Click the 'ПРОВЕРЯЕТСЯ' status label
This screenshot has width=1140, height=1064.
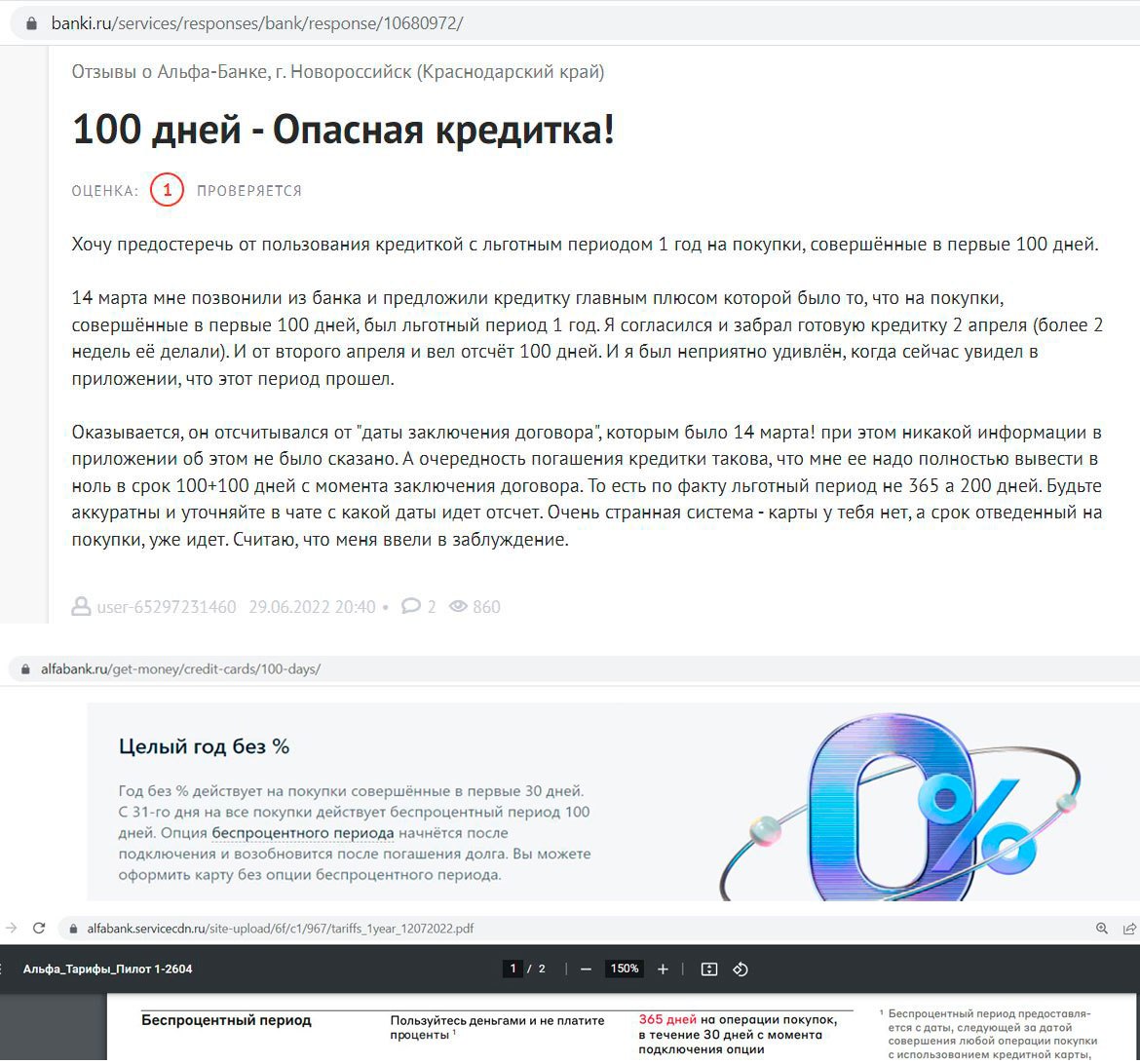[x=249, y=191]
